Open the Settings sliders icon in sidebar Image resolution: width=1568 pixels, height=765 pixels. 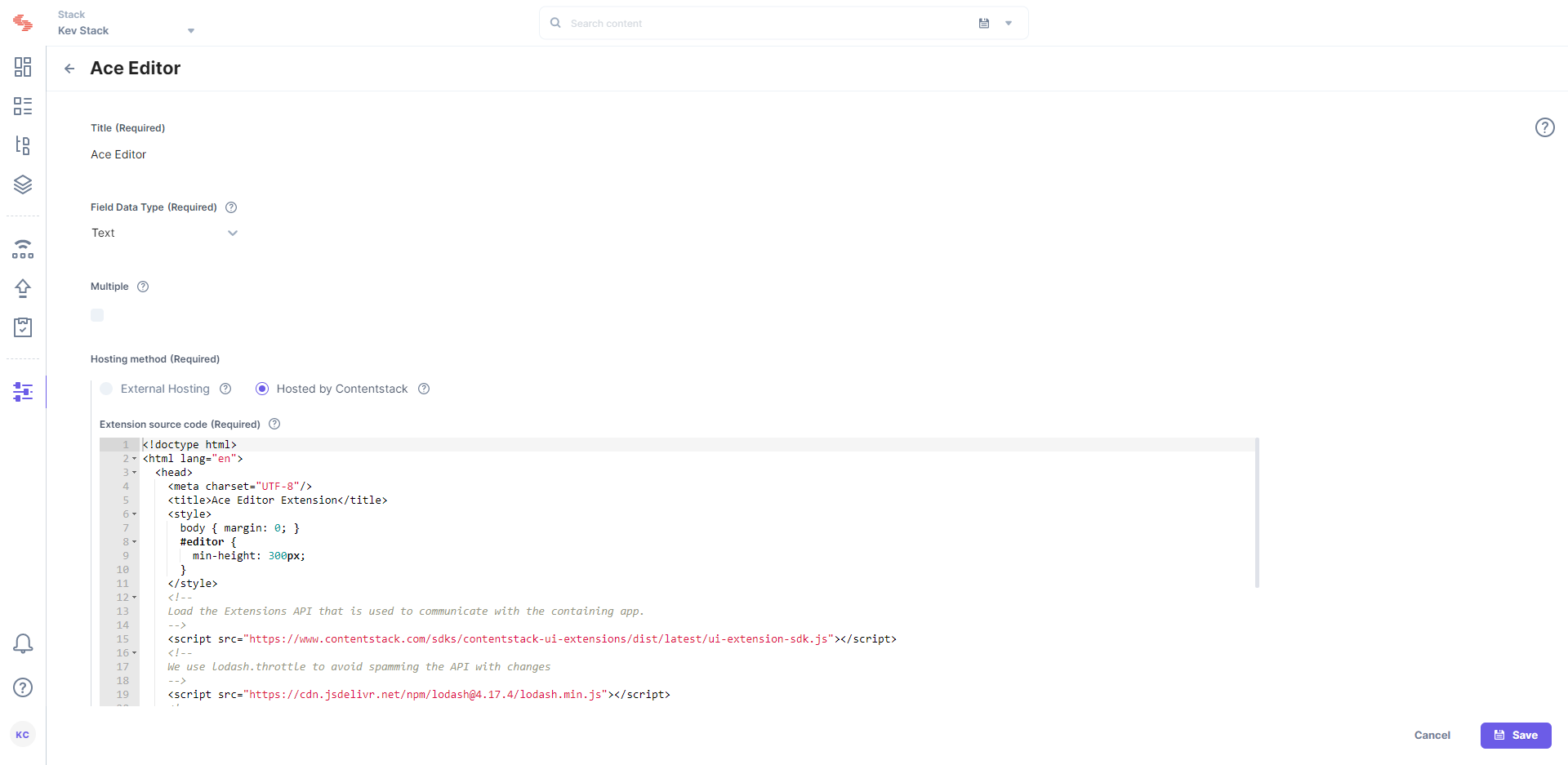coord(23,392)
